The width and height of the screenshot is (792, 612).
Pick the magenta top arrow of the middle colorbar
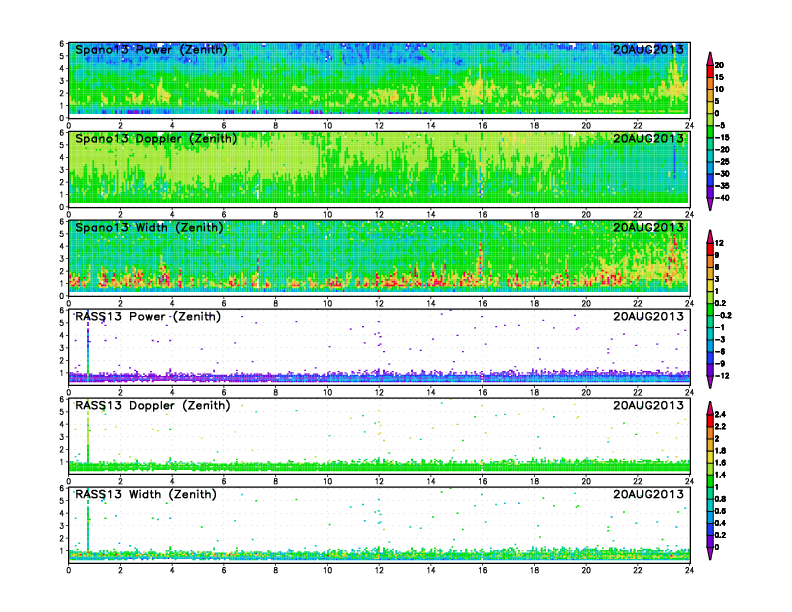pos(710,236)
